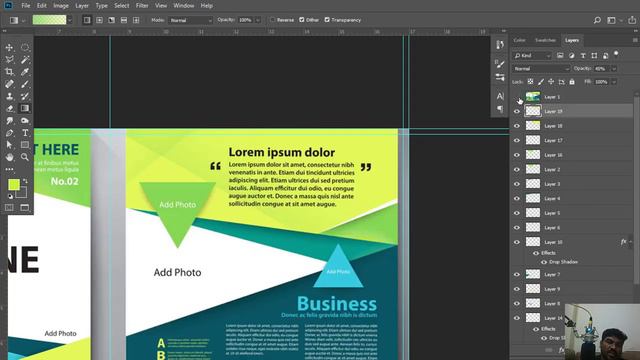Collapse Layer 10 effects with fx arrow
This screenshot has height=360, width=640.
(631, 242)
